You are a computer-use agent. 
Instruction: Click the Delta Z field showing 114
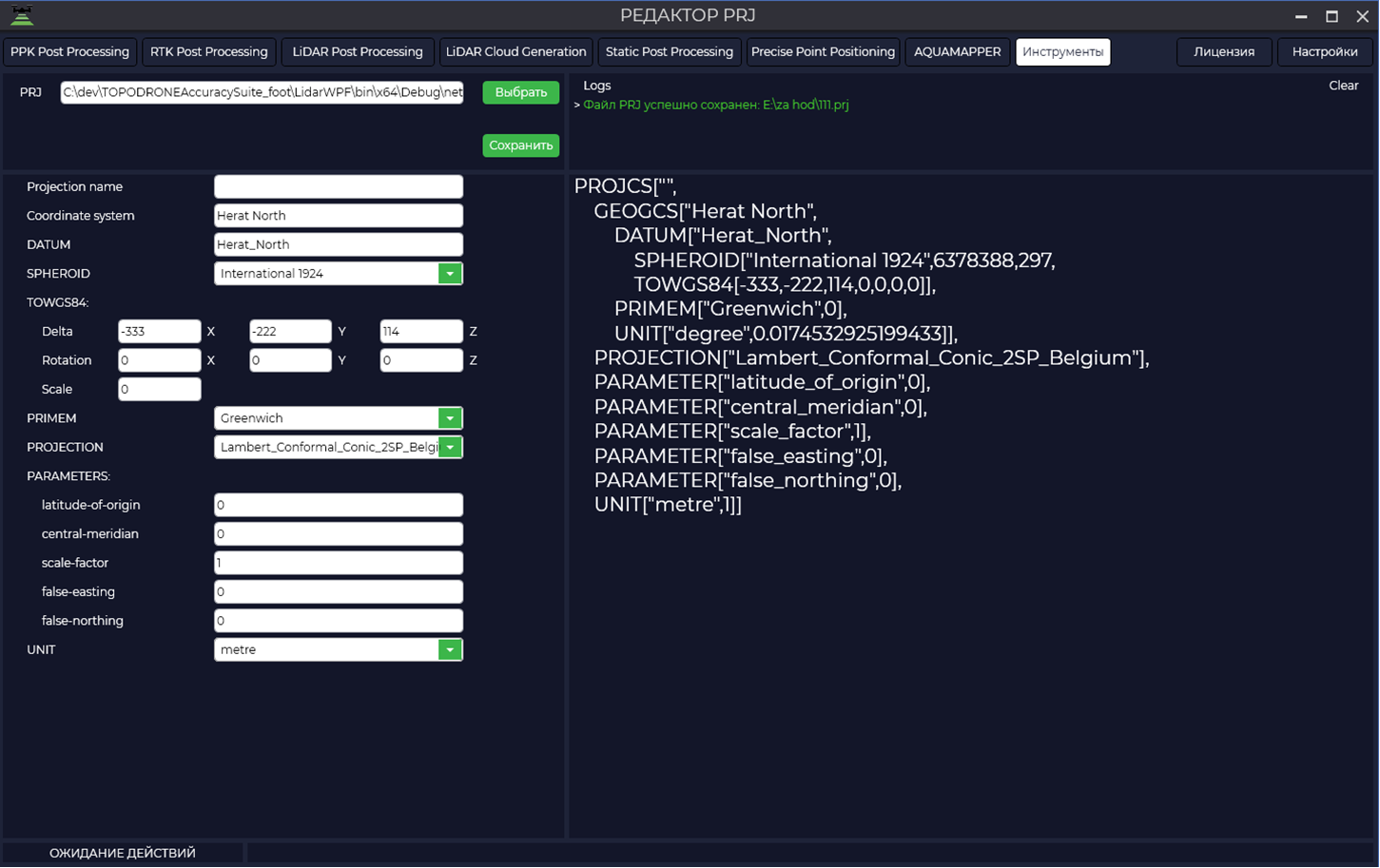421,332
